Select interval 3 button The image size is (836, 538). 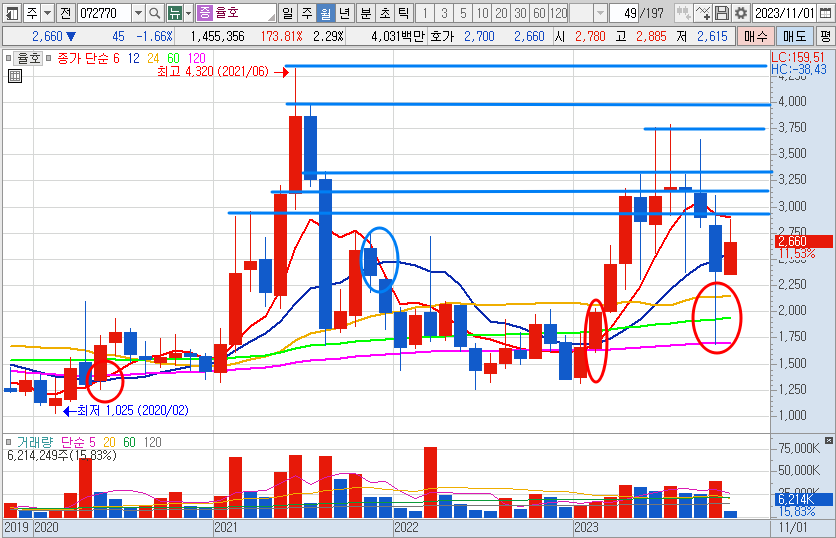pyautogui.click(x=444, y=13)
